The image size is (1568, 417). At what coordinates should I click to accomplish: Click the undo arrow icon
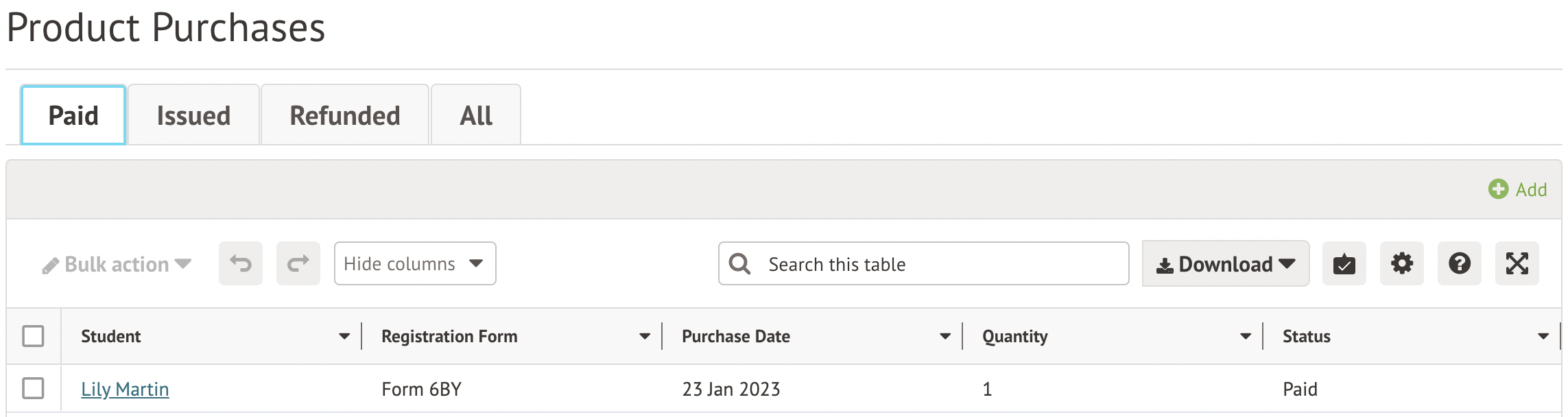[x=241, y=263]
